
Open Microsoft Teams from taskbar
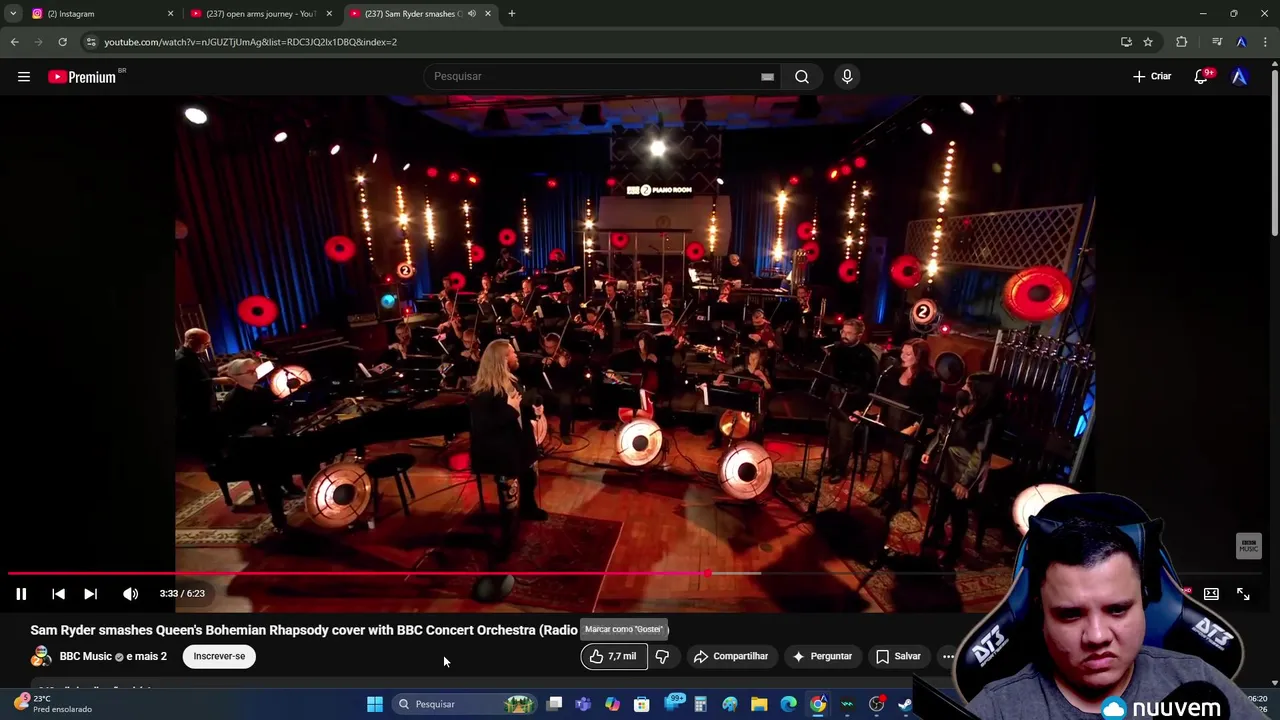tap(584, 704)
